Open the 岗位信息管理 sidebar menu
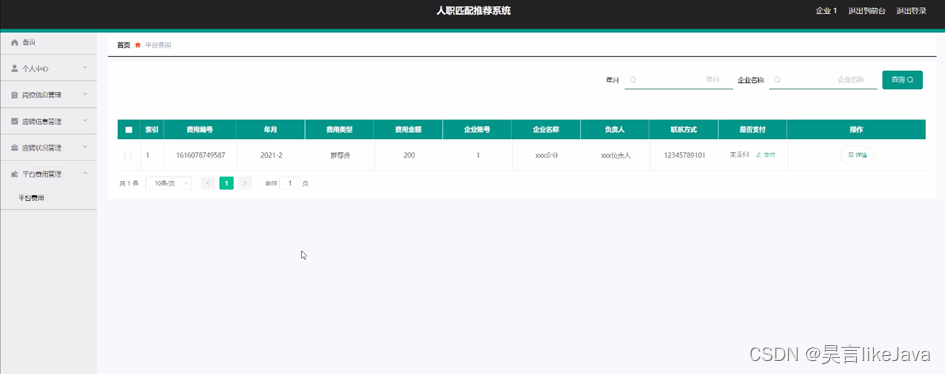Image resolution: width=945 pixels, height=374 pixels. pyautogui.click(x=48, y=95)
